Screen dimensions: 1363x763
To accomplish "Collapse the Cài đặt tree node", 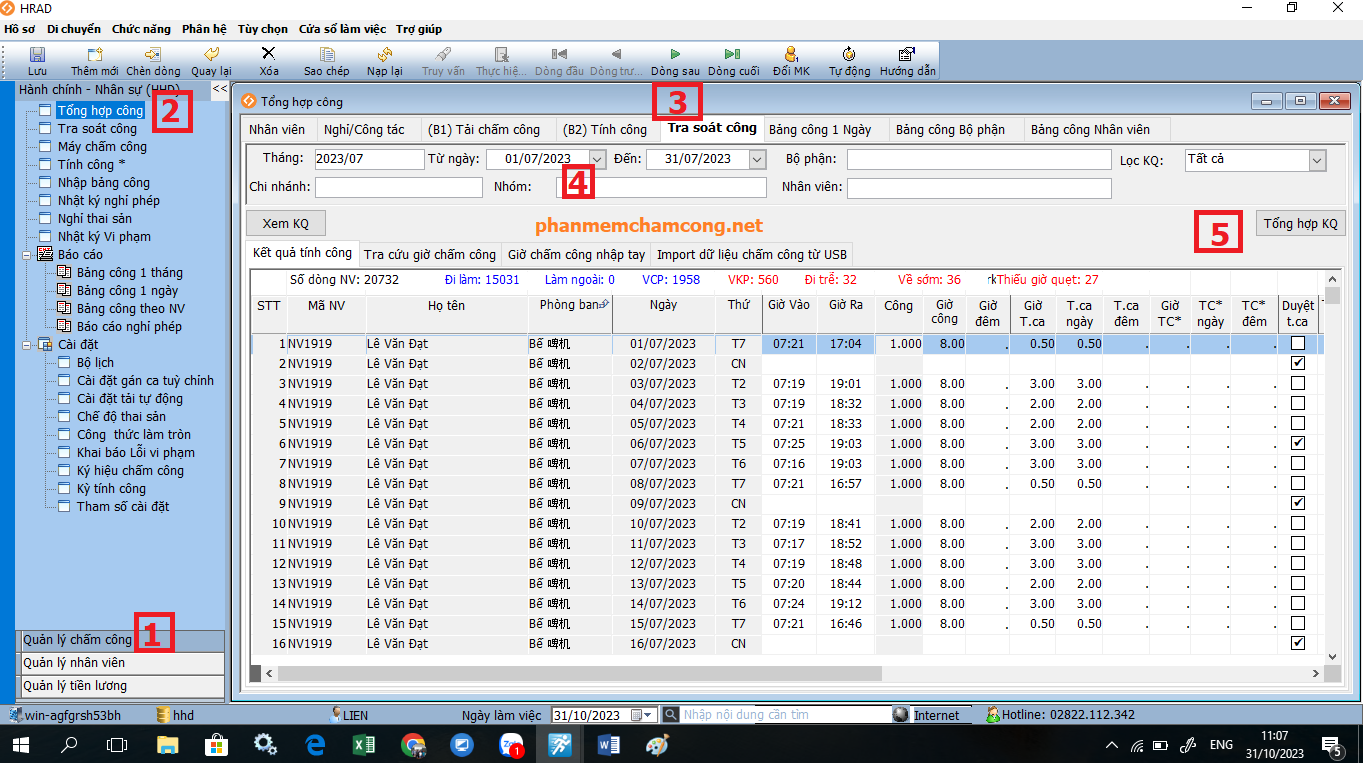I will [27, 345].
